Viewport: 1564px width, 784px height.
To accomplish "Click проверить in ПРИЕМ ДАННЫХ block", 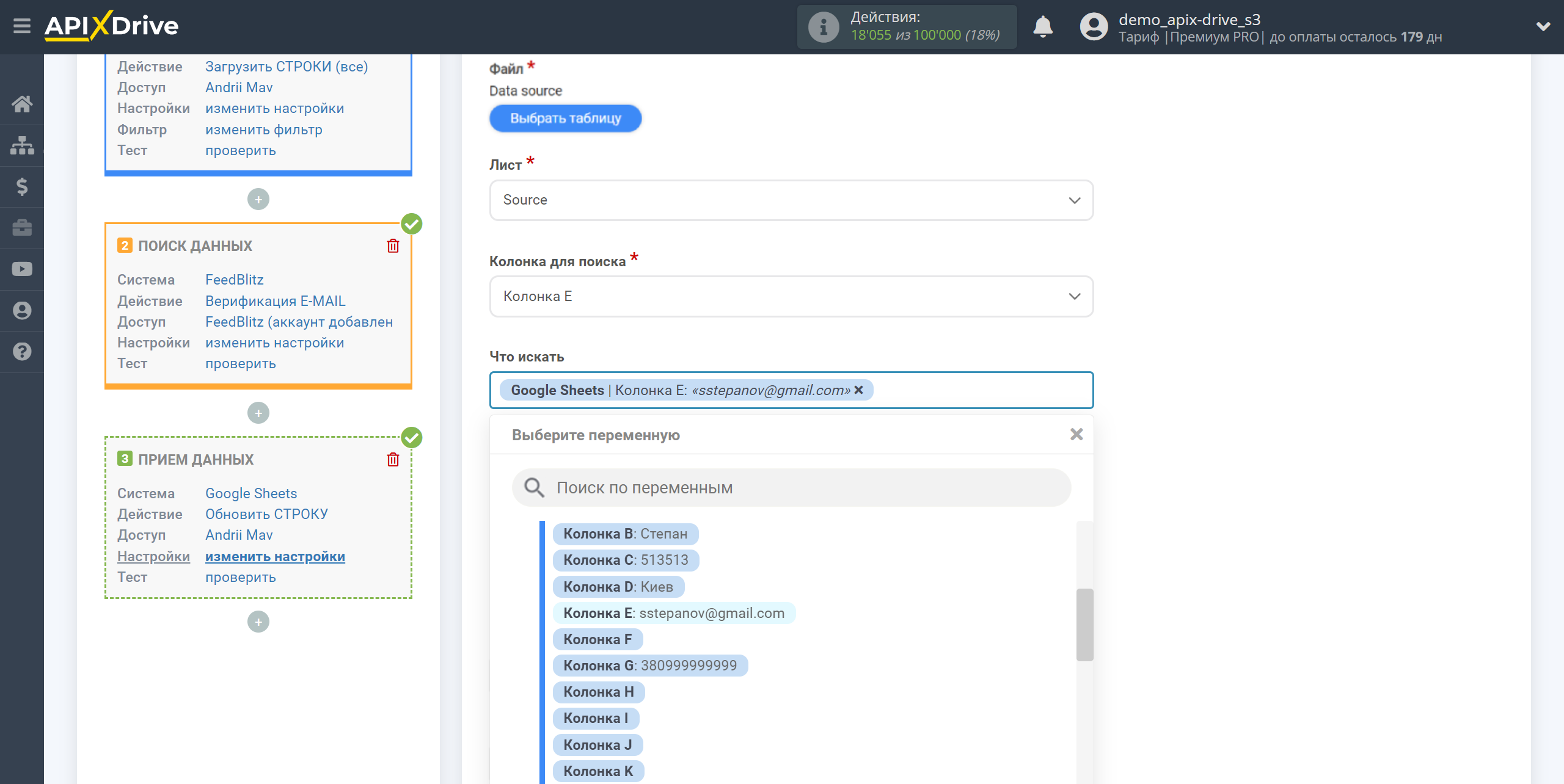I will 241,577.
